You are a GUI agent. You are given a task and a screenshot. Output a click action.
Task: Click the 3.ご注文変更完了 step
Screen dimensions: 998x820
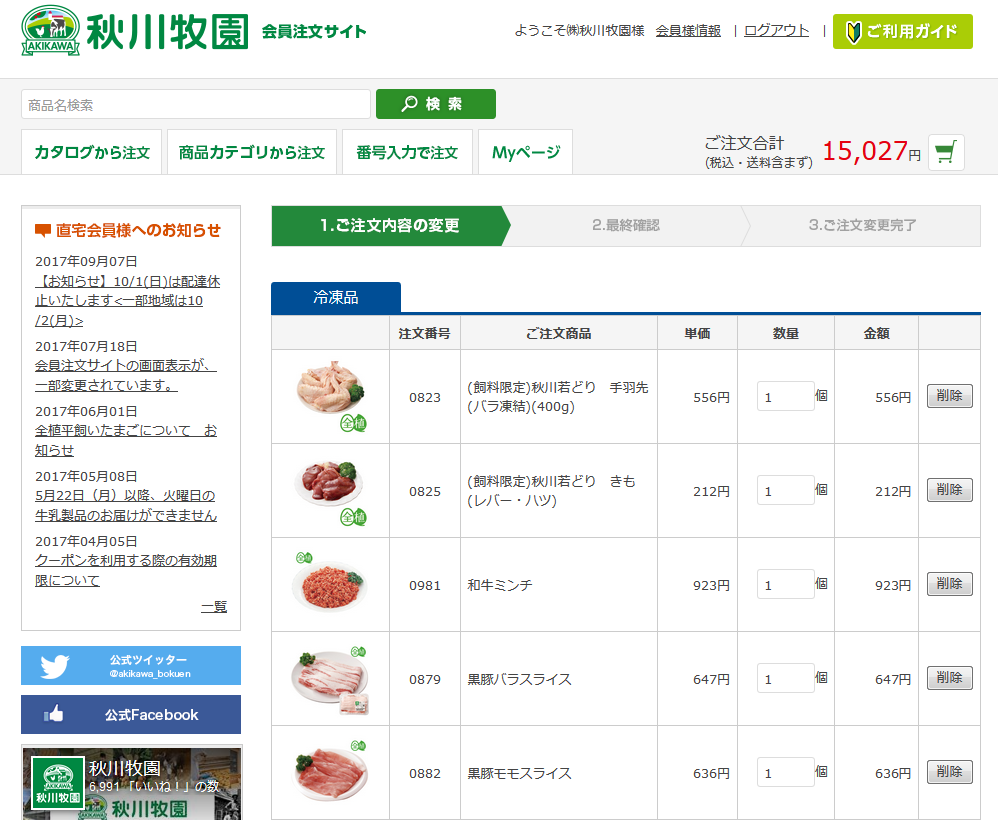pyautogui.click(x=862, y=225)
